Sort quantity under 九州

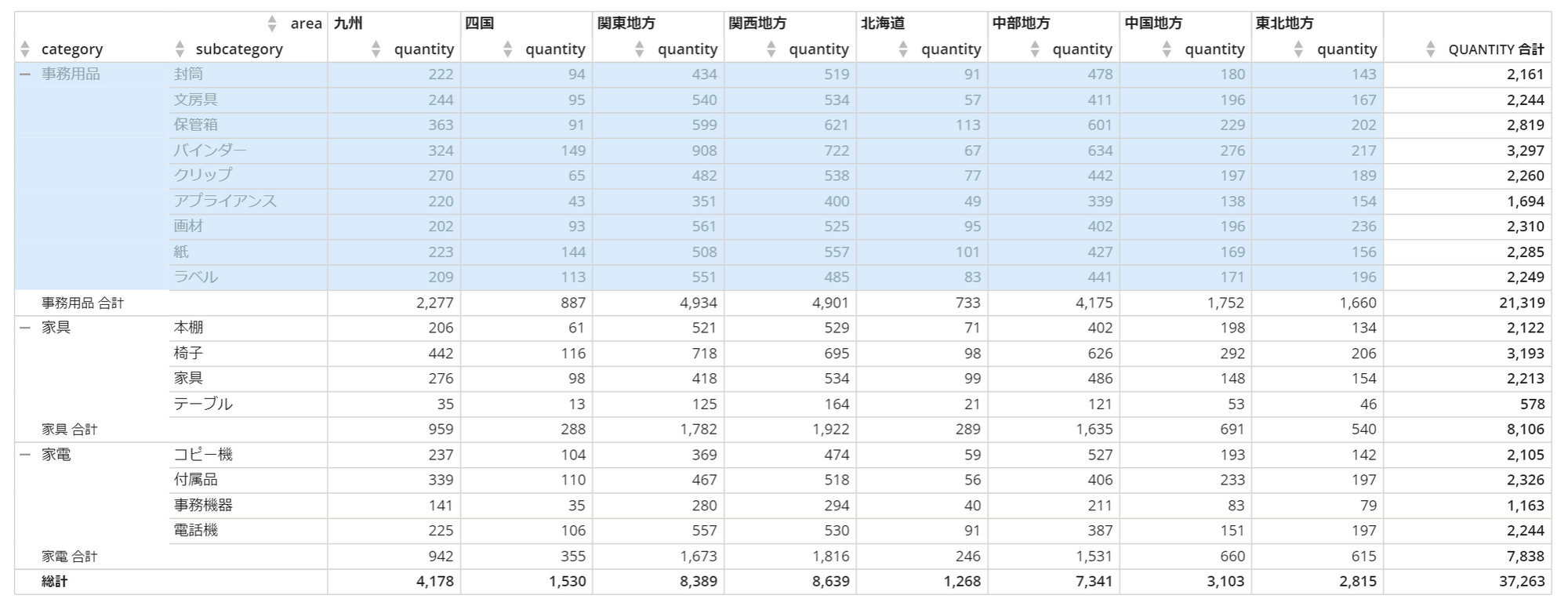tap(376, 49)
